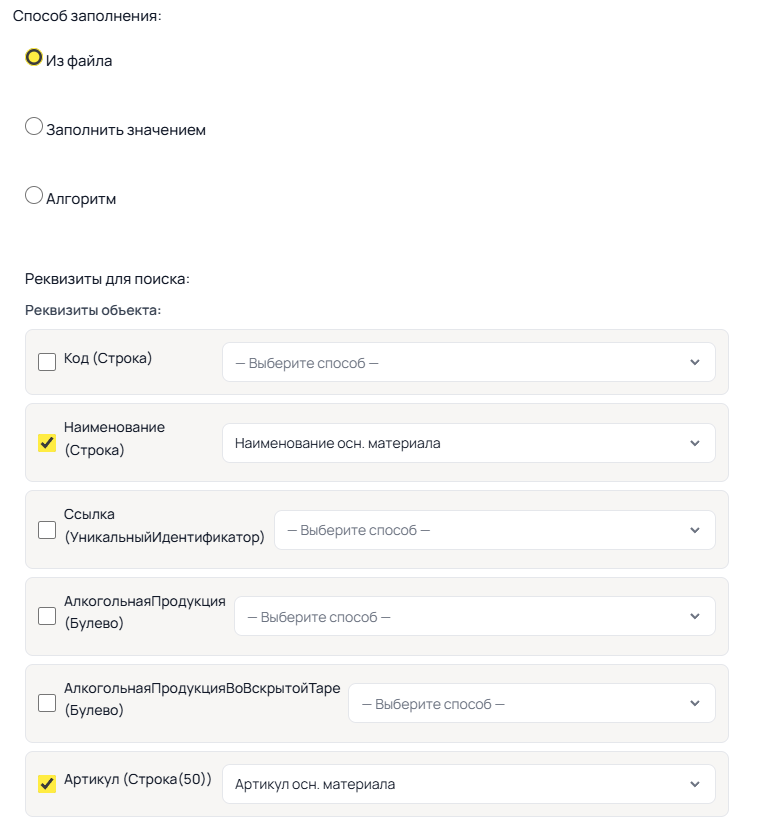Open the method dropdown for 'Код'
This screenshot has height=819, width=758.
(468, 362)
